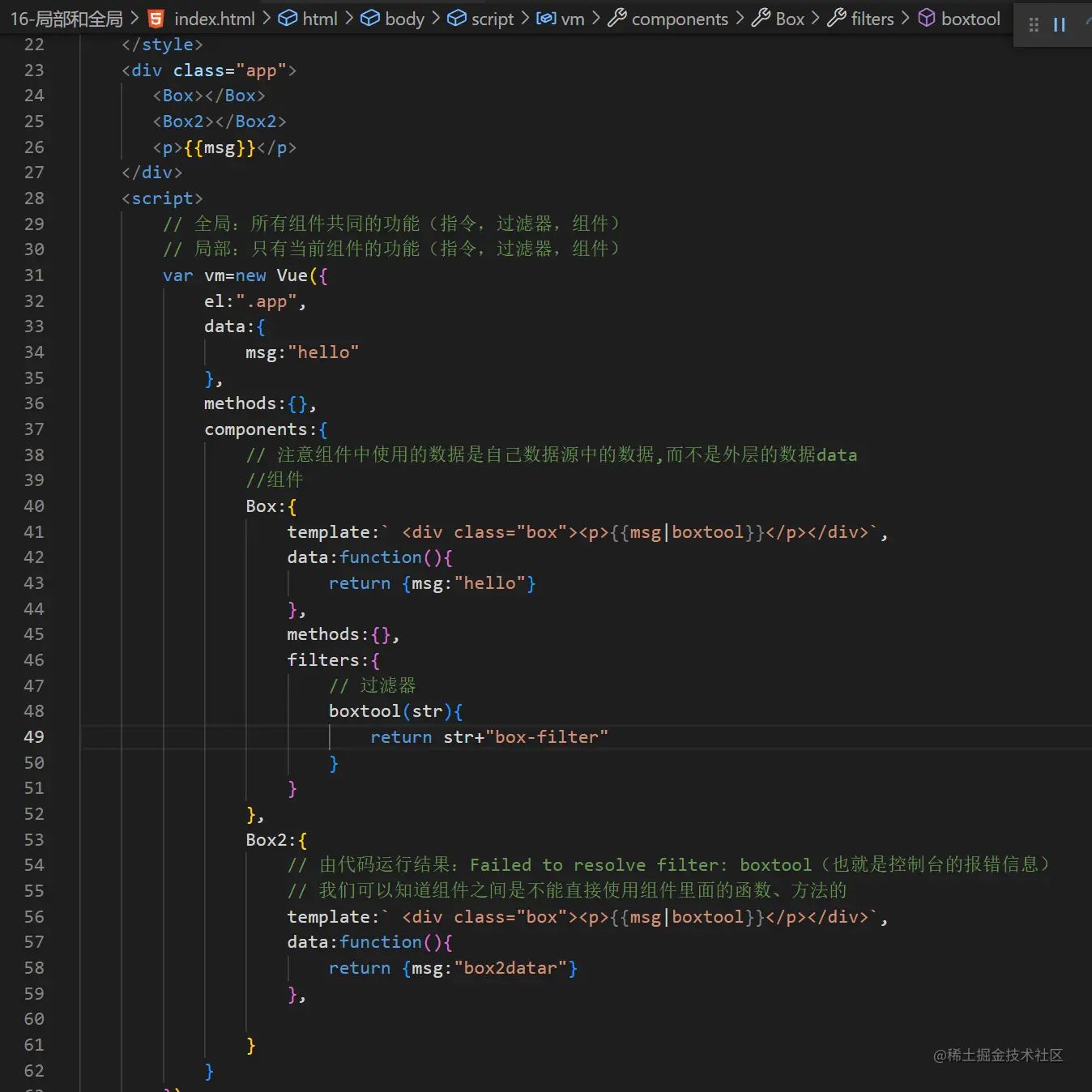
Task: Click the "Box2:{" component definition
Action: click(276, 840)
